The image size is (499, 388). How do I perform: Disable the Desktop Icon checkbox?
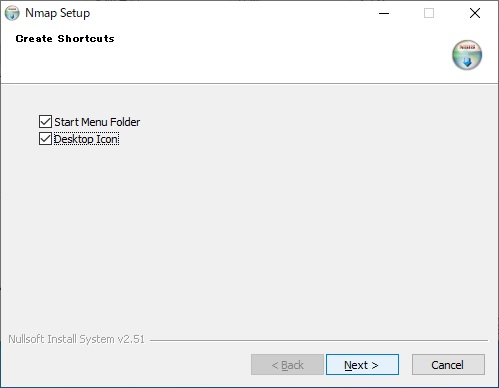coord(45,139)
